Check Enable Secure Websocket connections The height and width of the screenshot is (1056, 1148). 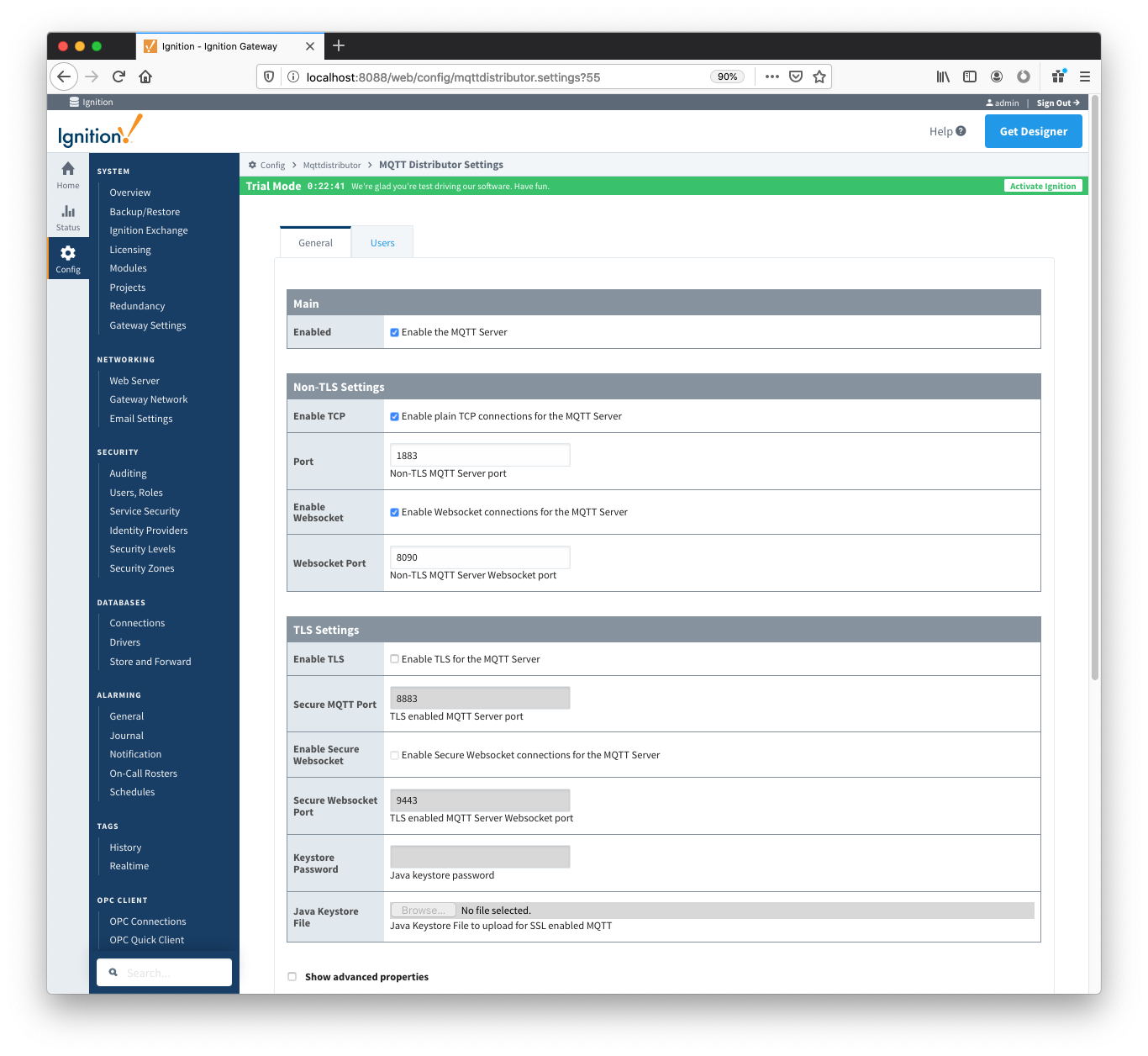pyautogui.click(x=394, y=755)
